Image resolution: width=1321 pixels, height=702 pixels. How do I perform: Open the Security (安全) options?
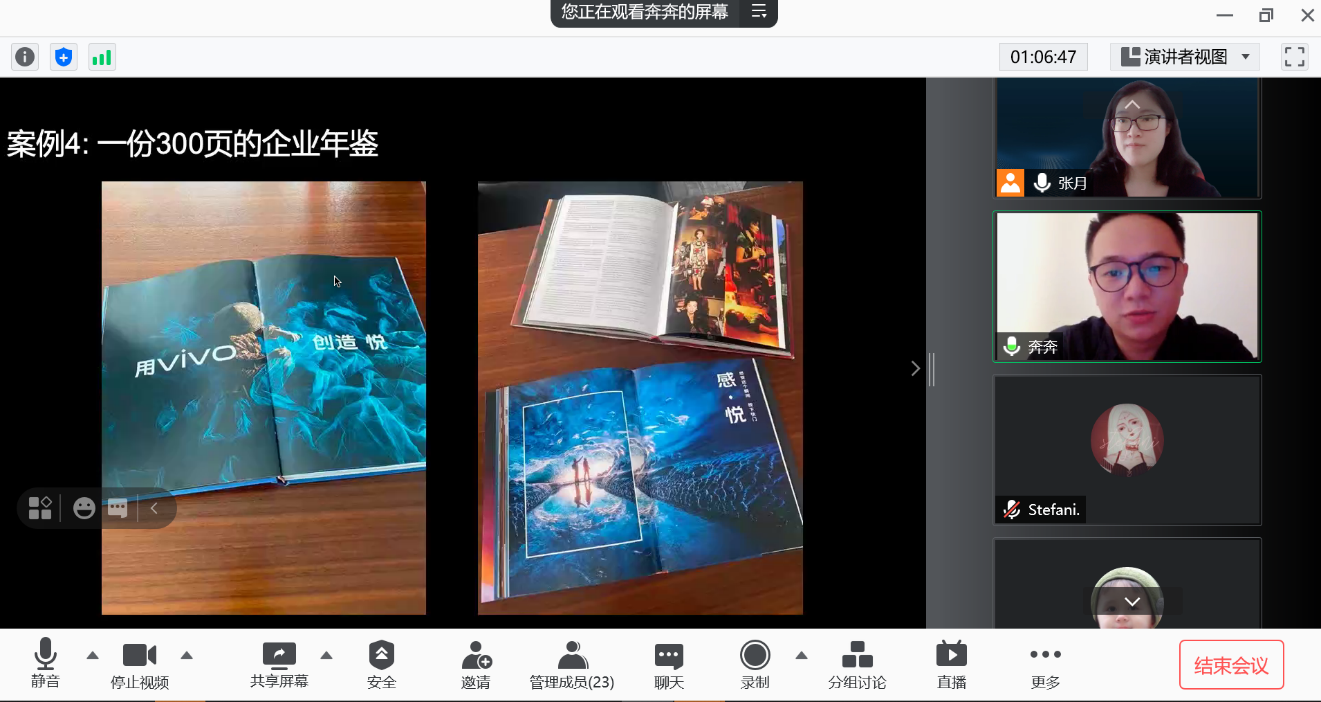point(381,665)
